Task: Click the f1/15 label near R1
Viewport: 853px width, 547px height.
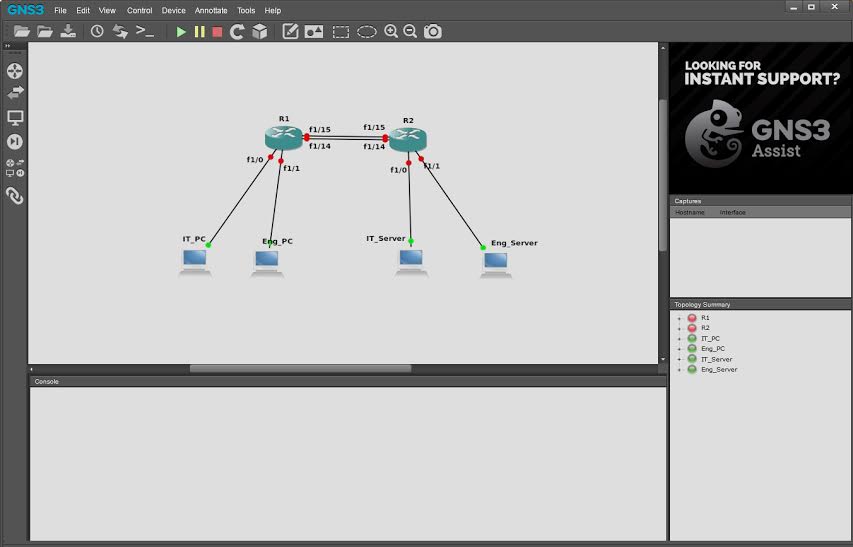Action: pos(320,129)
